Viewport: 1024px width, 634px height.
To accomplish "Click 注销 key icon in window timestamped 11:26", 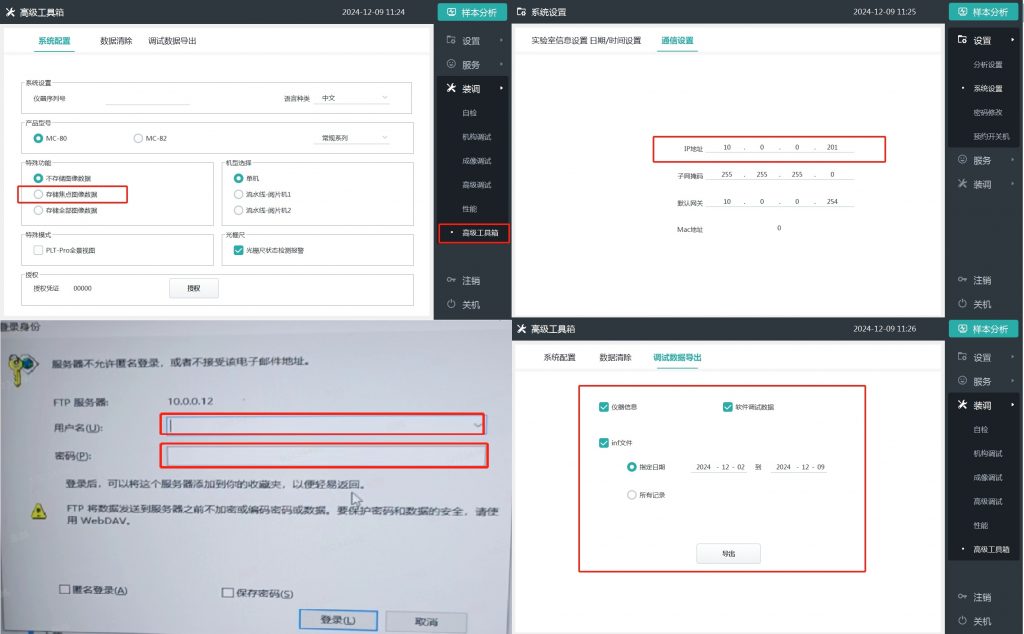I will click(962, 597).
